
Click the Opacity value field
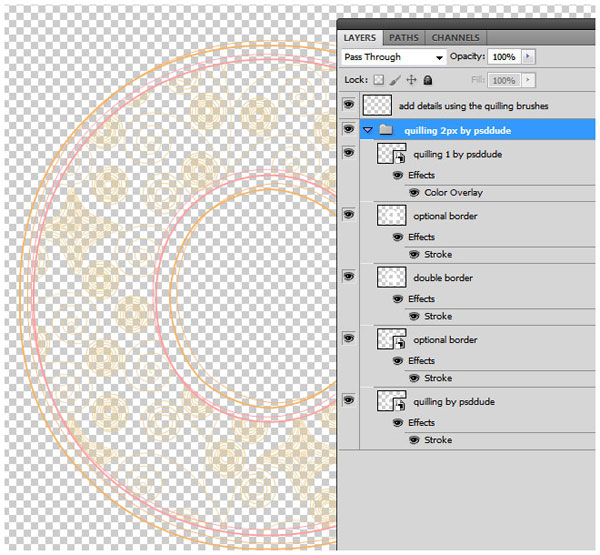(504, 57)
